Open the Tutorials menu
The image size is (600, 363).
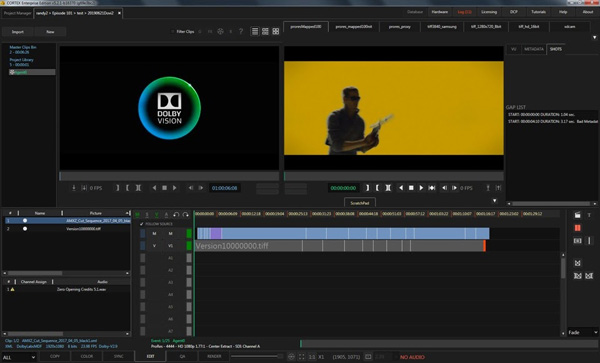(x=538, y=12)
